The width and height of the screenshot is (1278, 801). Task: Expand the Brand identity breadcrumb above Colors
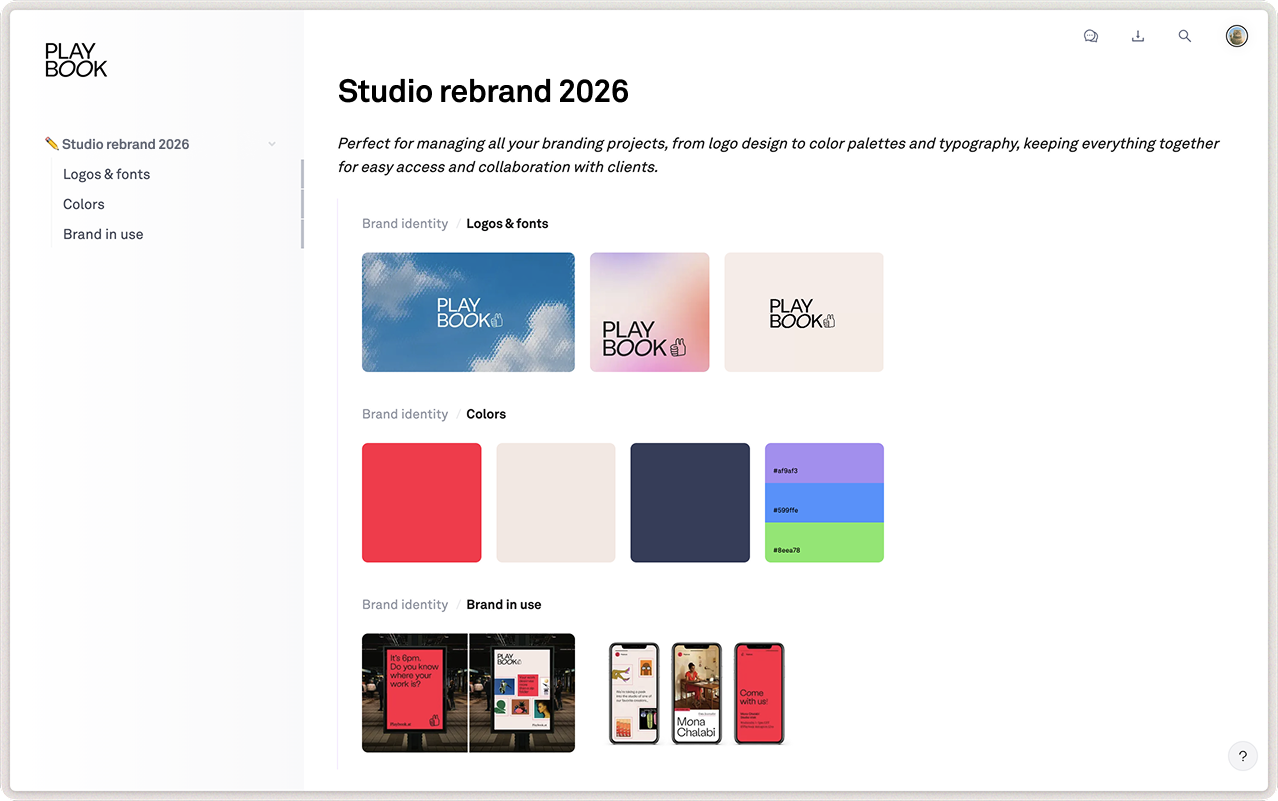click(404, 413)
